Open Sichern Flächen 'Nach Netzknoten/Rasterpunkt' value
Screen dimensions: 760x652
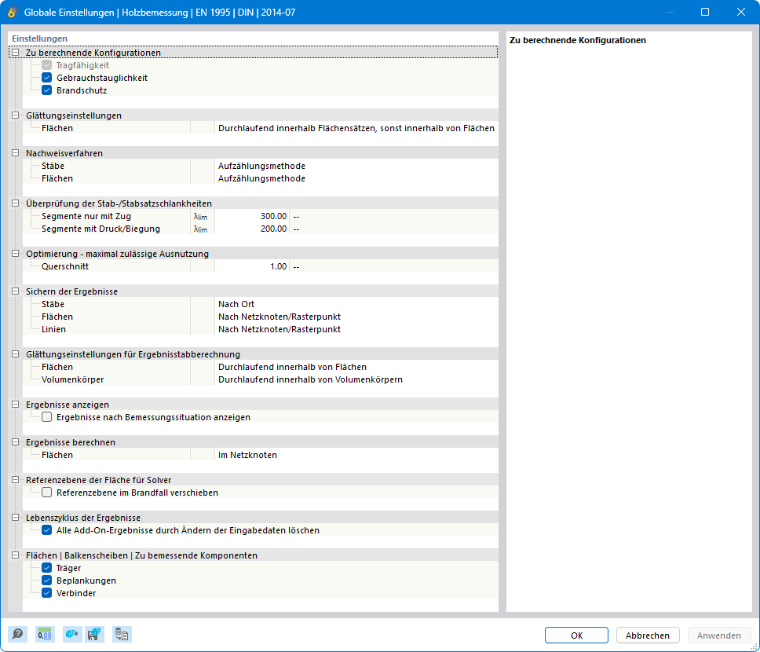click(x=356, y=317)
